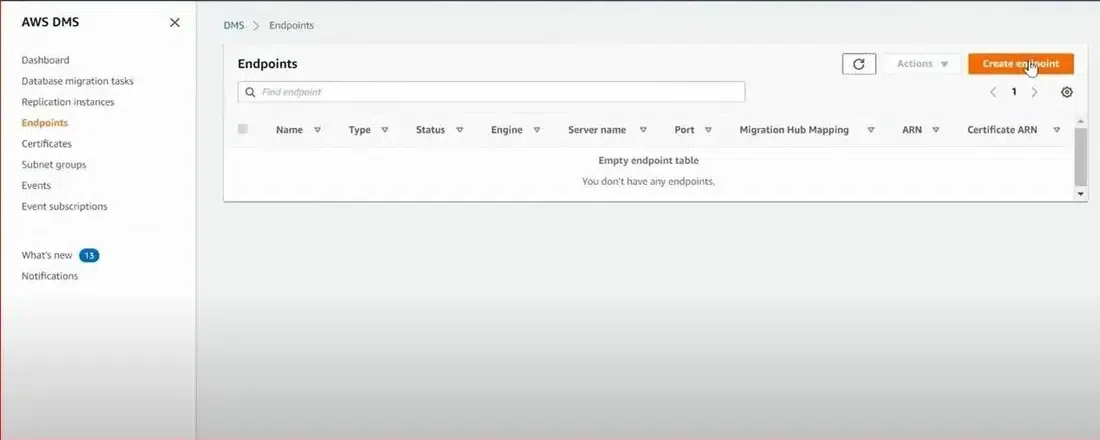Go to Replication instances

(x=67, y=102)
